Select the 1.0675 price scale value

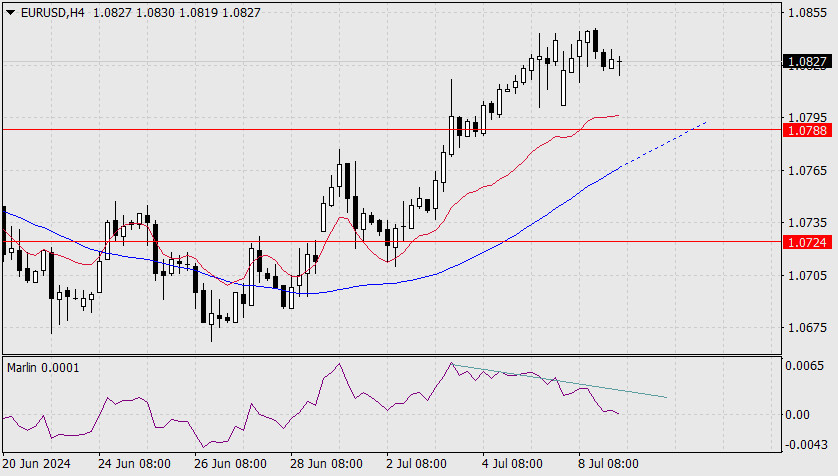(x=807, y=327)
